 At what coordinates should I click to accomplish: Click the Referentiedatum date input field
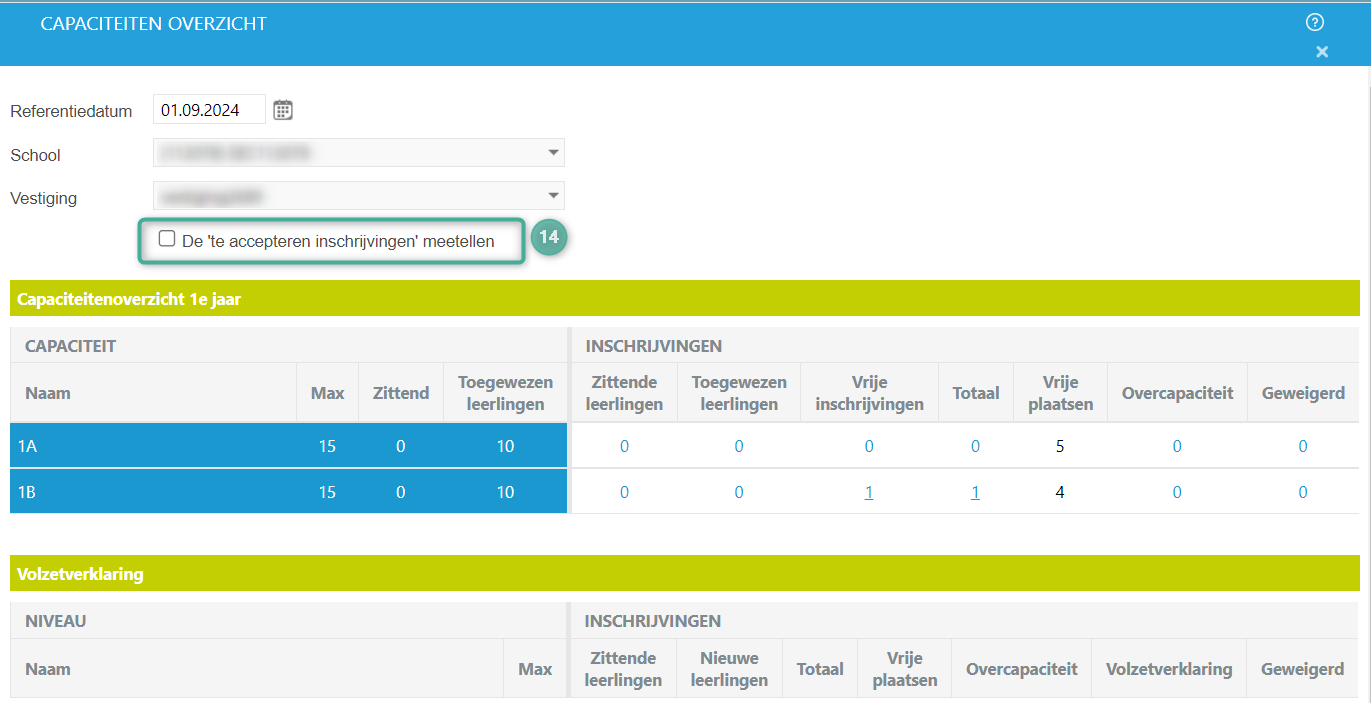click(x=209, y=110)
